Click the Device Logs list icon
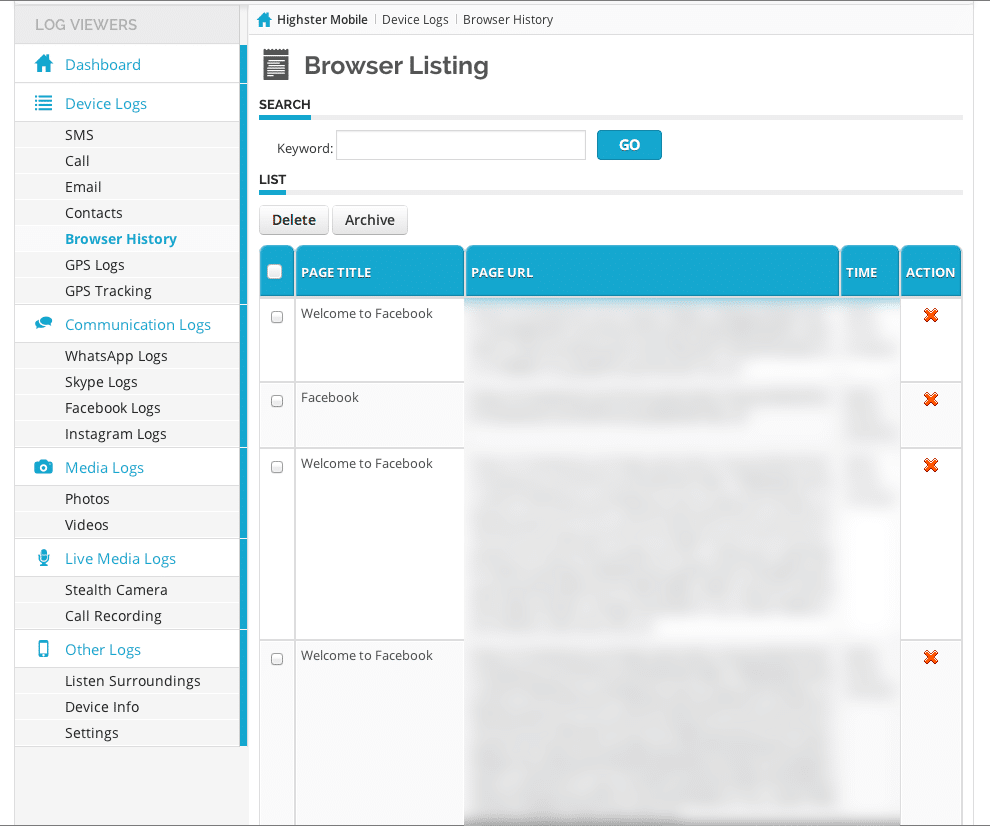 click(x=44, y=103)
